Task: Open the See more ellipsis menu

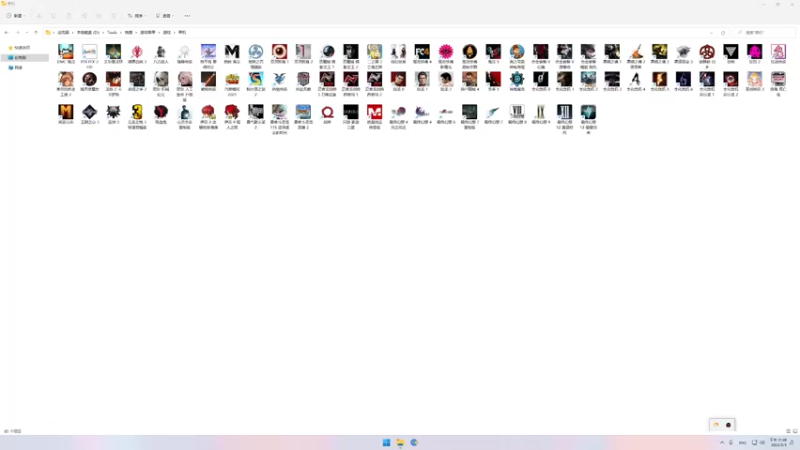Action: 187,16
